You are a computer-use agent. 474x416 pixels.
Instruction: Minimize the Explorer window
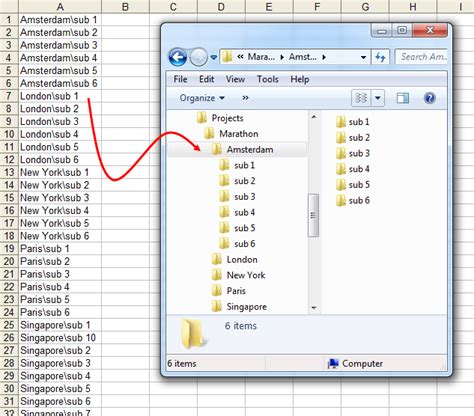[382, 31]
